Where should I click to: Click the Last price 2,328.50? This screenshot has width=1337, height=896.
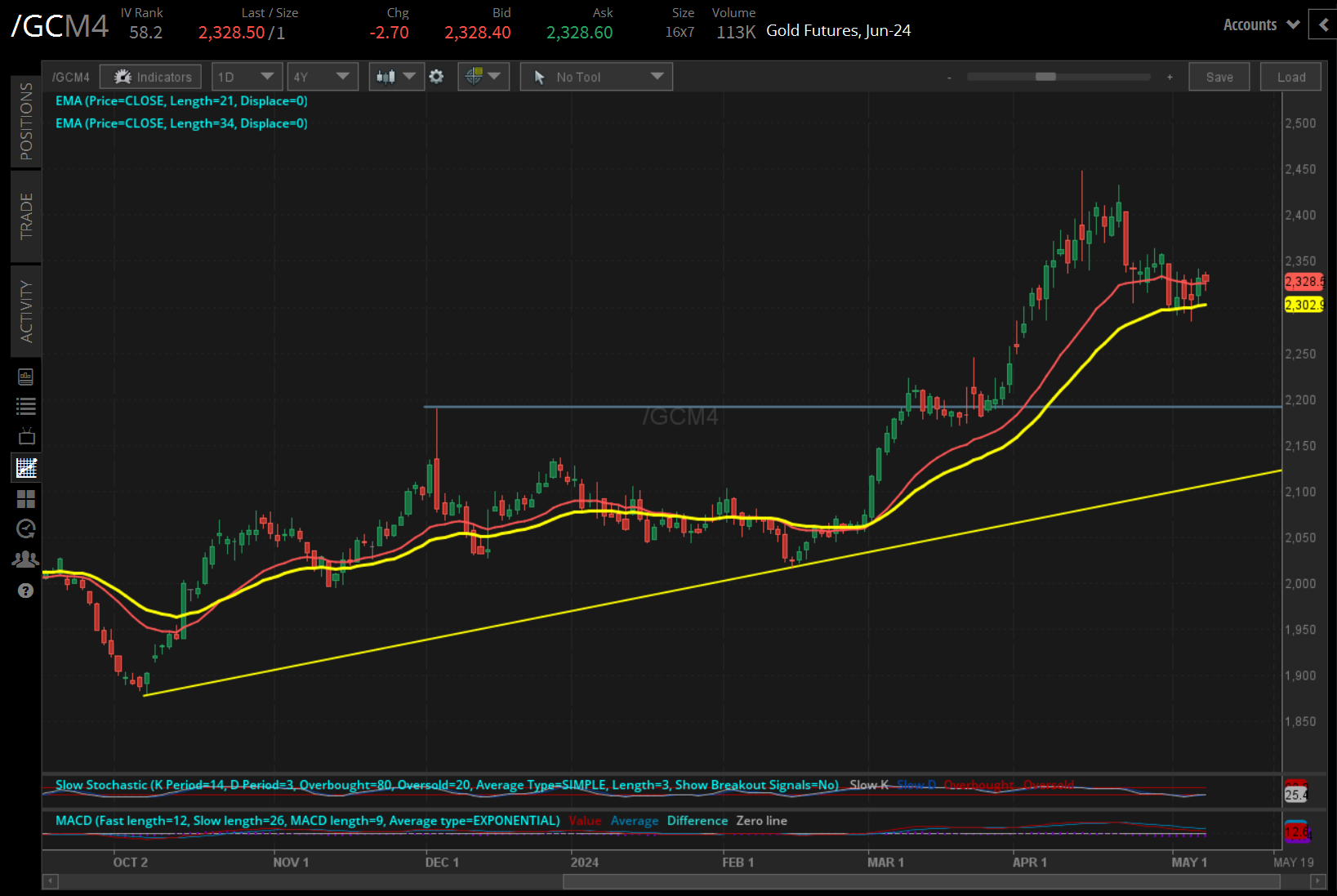tap(232, 33)
